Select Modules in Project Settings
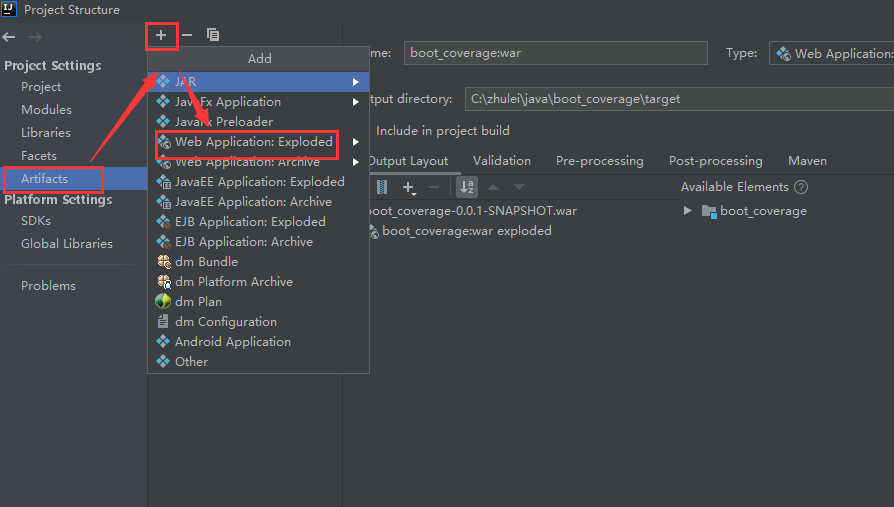This screenshot has width=894, height=507. point(46,110)
